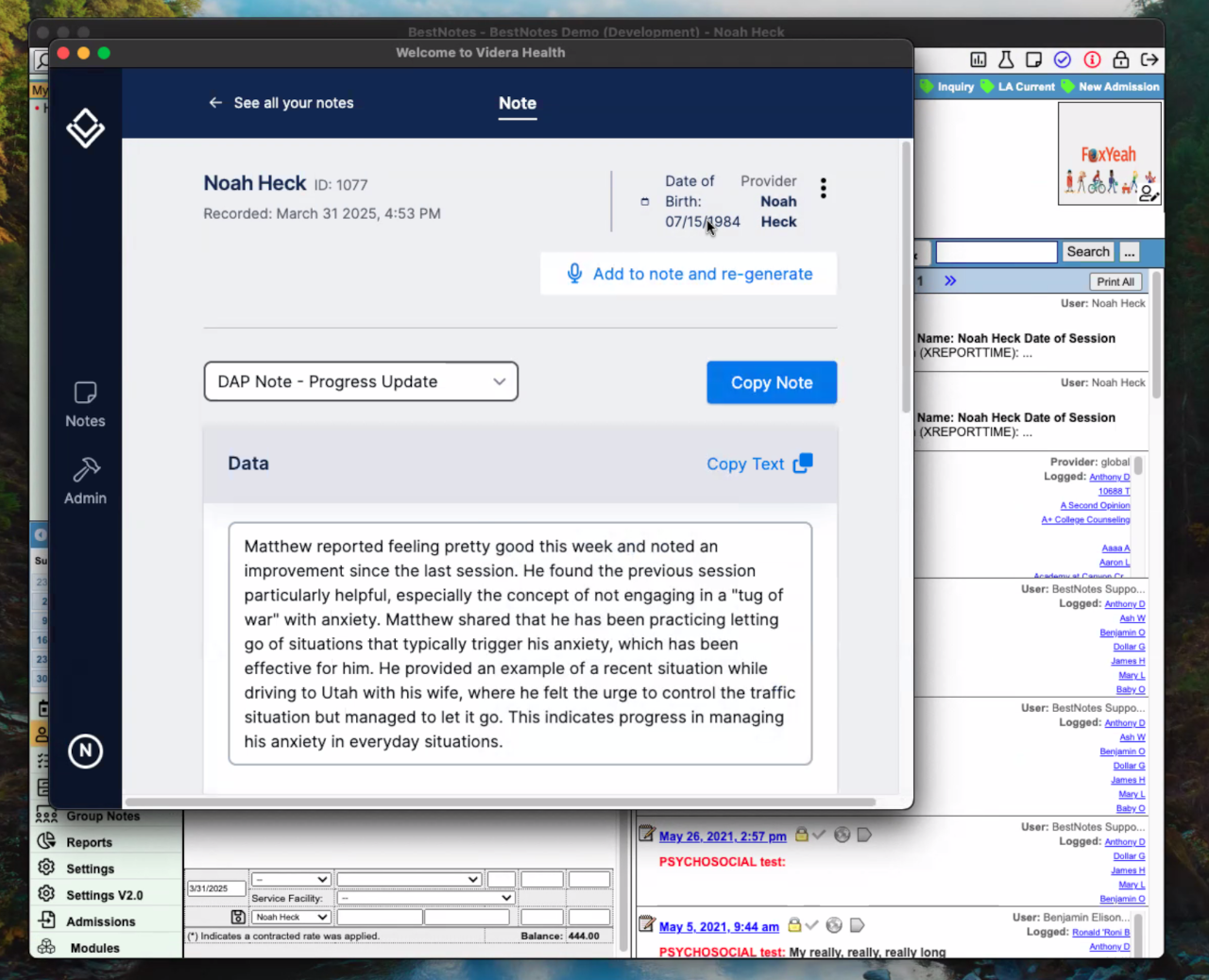Click back arrow beside See all your notes
This screenshot has width=1209, height=980.
[215, 102]
